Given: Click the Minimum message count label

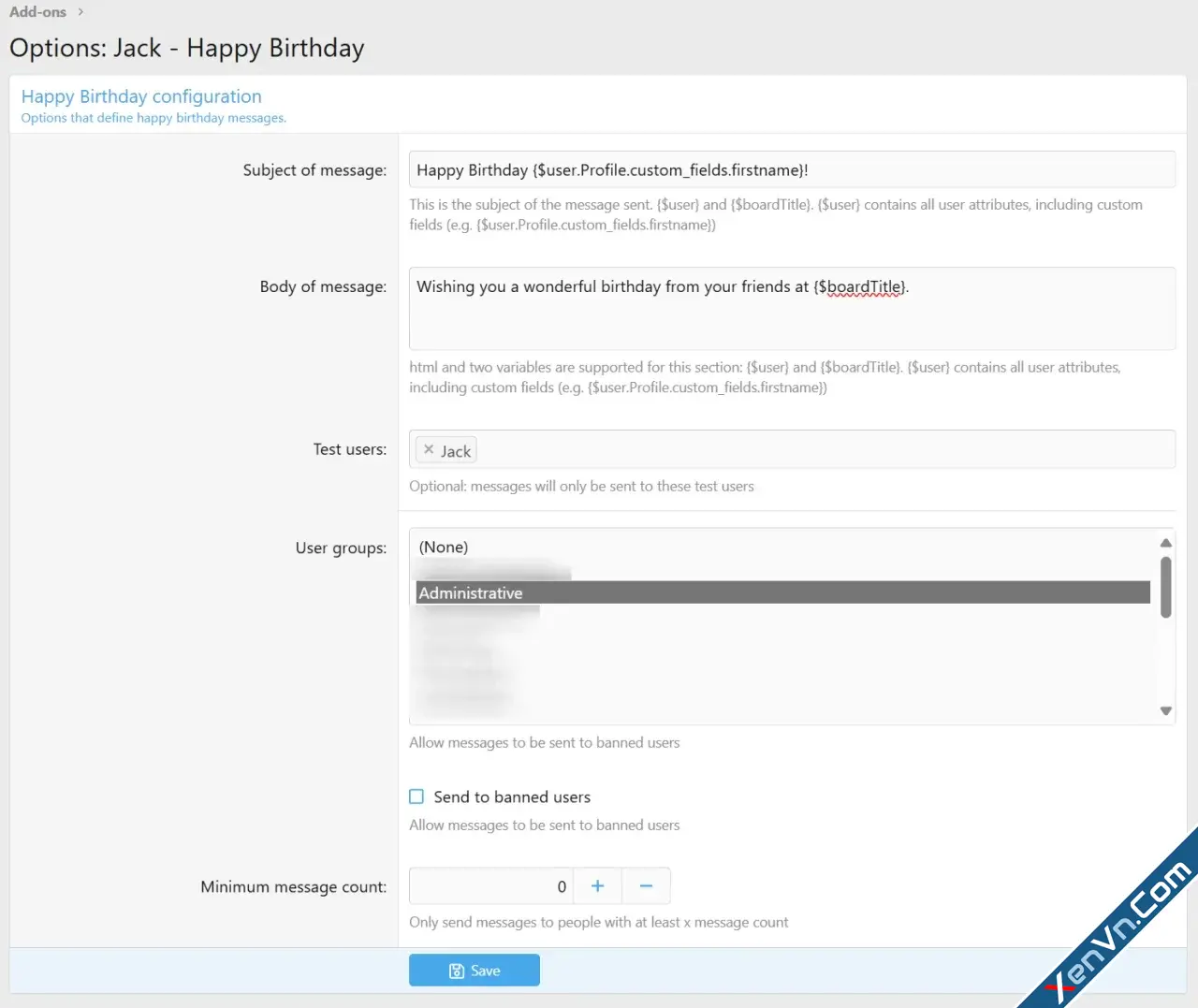Looking at the screenshot, I should pyautogui.click(x=293, y=886).
